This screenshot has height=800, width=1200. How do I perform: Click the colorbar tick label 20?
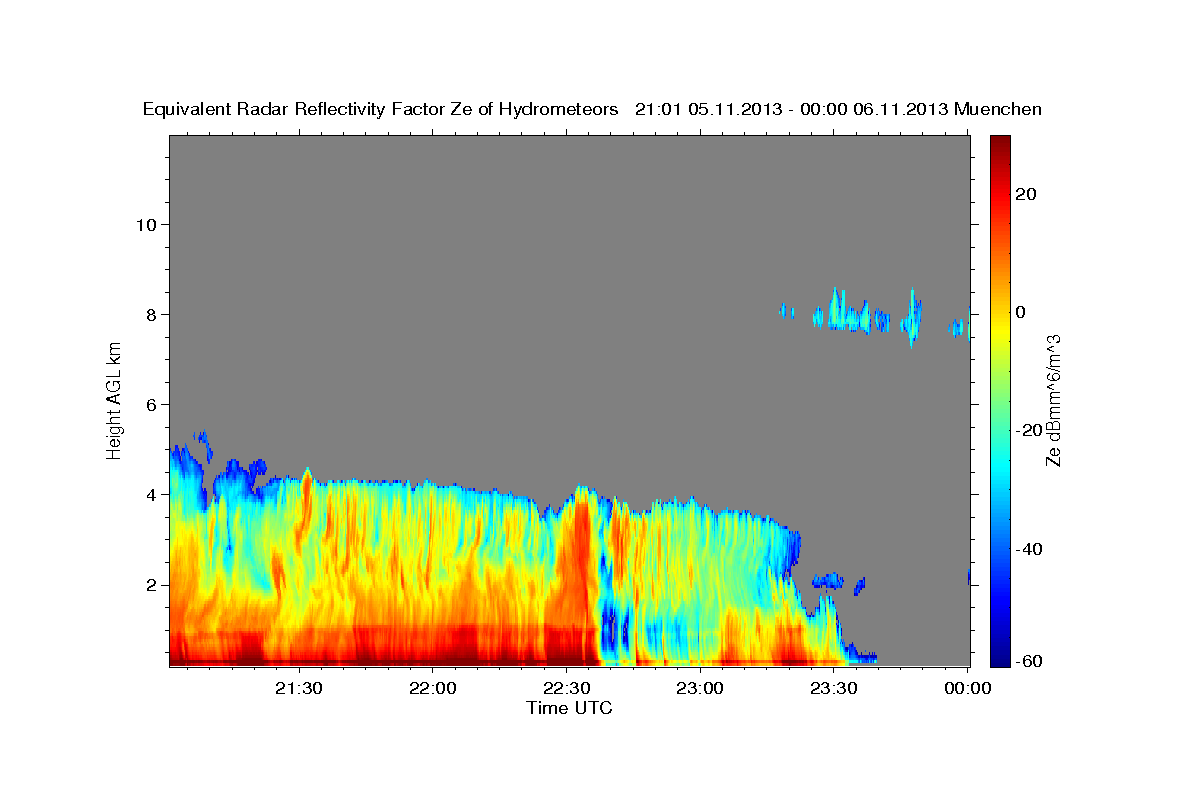1025,194
